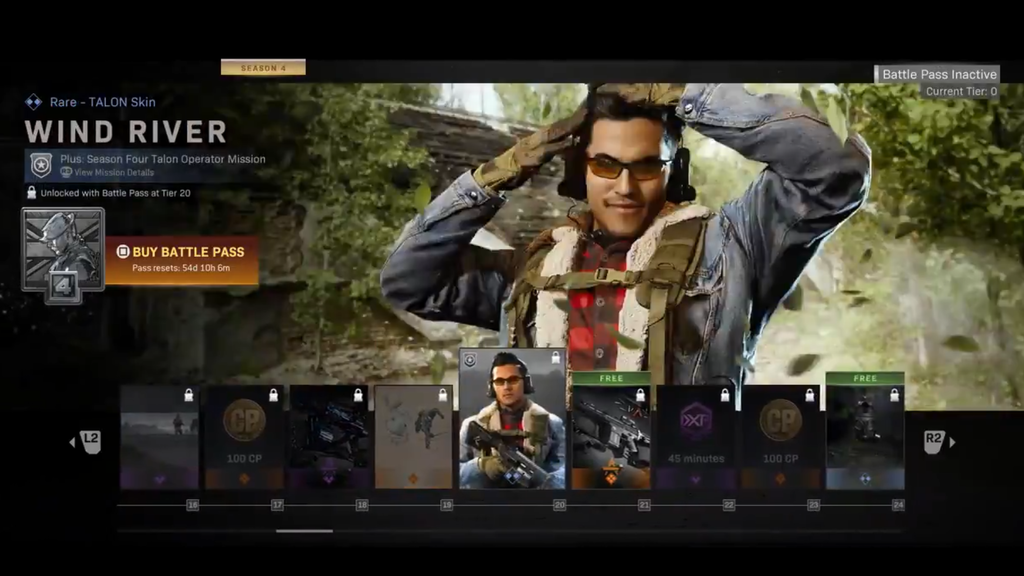Select the tier 19 reward card
1024x576 pixels.
coord(413,437)
